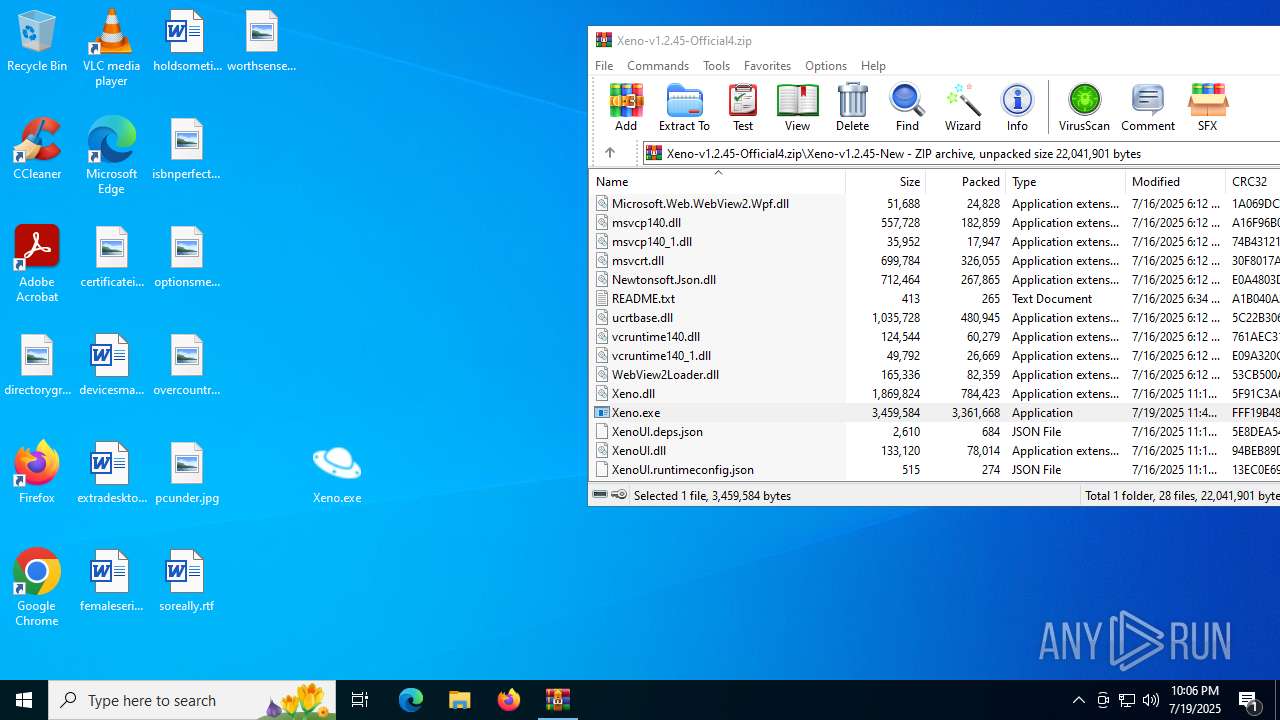Screen dimensions: 1280x720
Task: Click the Delete trash can icon
Action: point(852,107)
